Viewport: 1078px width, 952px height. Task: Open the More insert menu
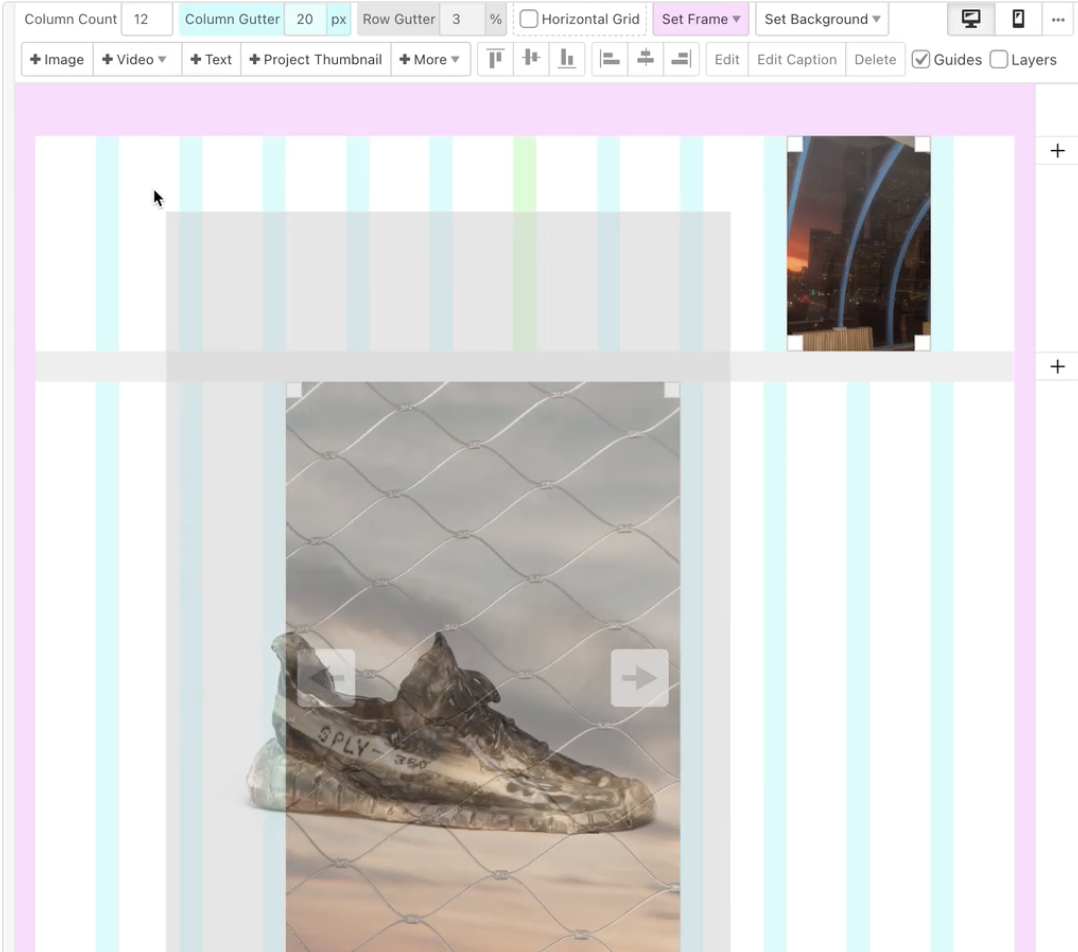pos(430,59)
